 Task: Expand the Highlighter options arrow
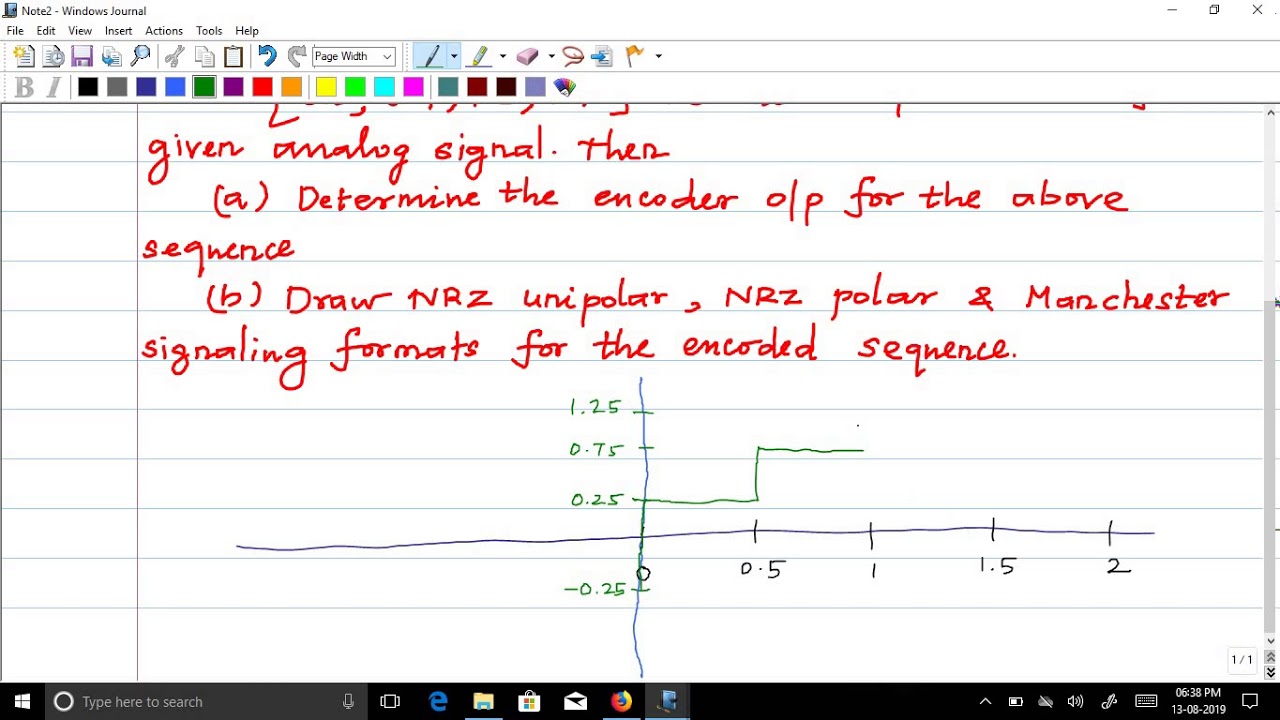coord(502,56)
